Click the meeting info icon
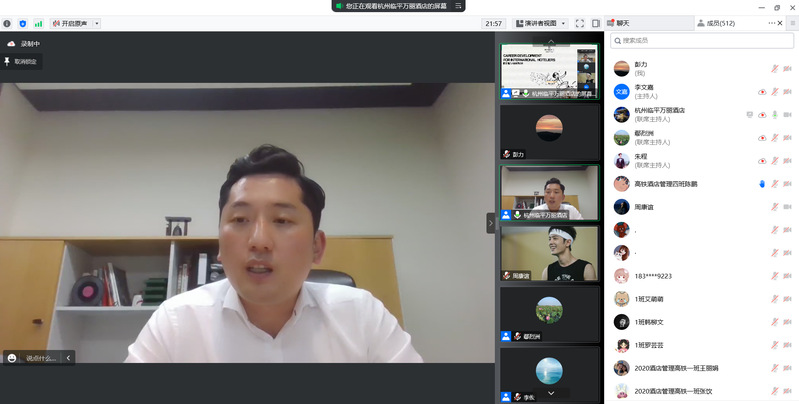 pyautogui.click(x=7, y=23)
